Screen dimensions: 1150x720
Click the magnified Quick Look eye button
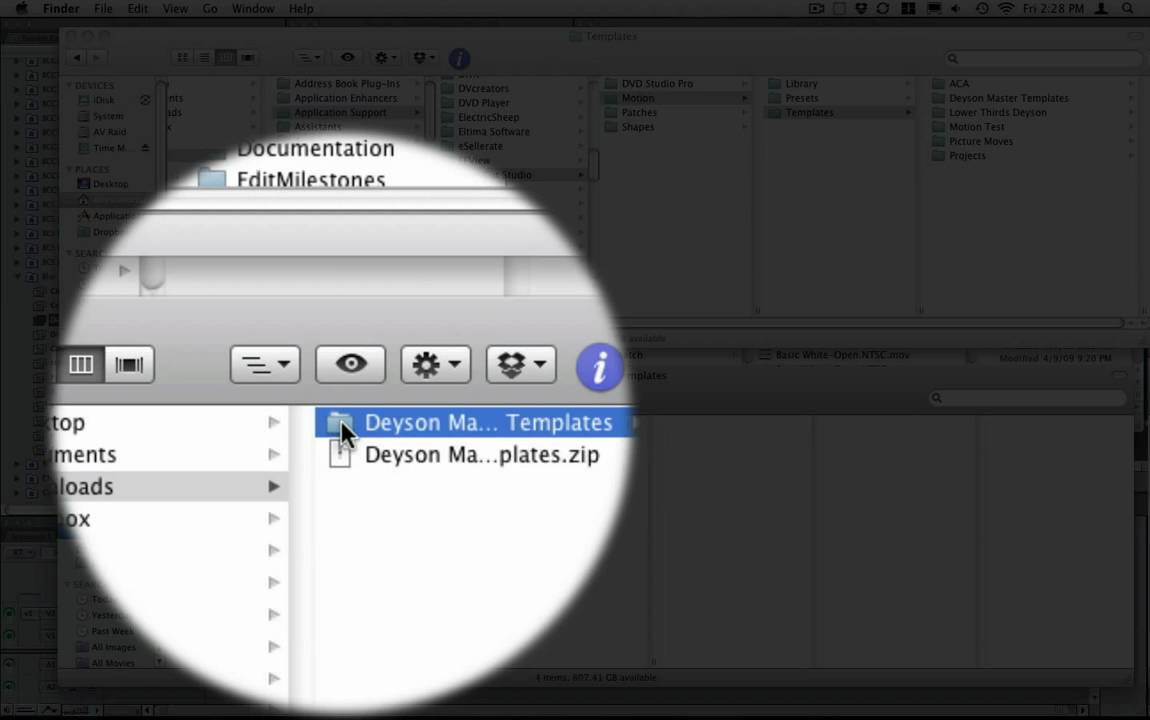351,364
